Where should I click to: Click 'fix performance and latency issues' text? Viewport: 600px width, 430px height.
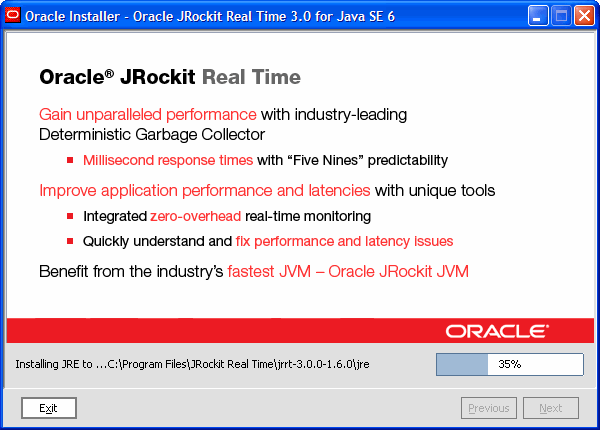(x=344, y=242)
